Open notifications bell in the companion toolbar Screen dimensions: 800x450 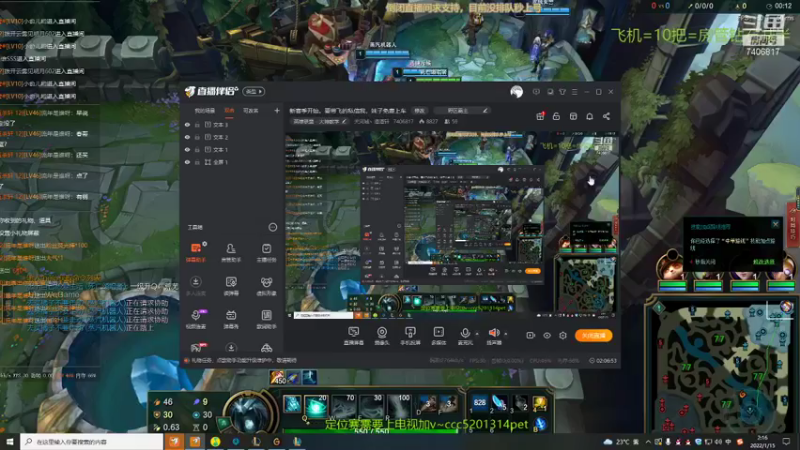[590, 116]
